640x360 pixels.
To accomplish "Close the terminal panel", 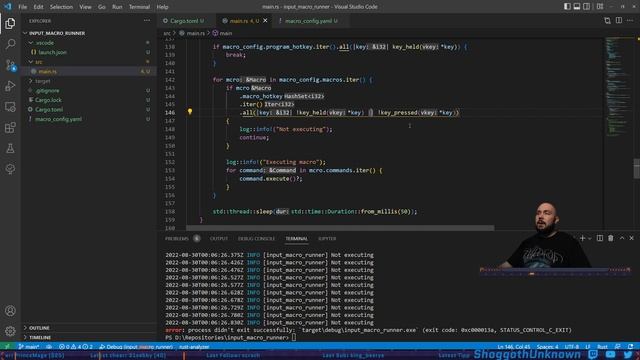I will 631,238.
